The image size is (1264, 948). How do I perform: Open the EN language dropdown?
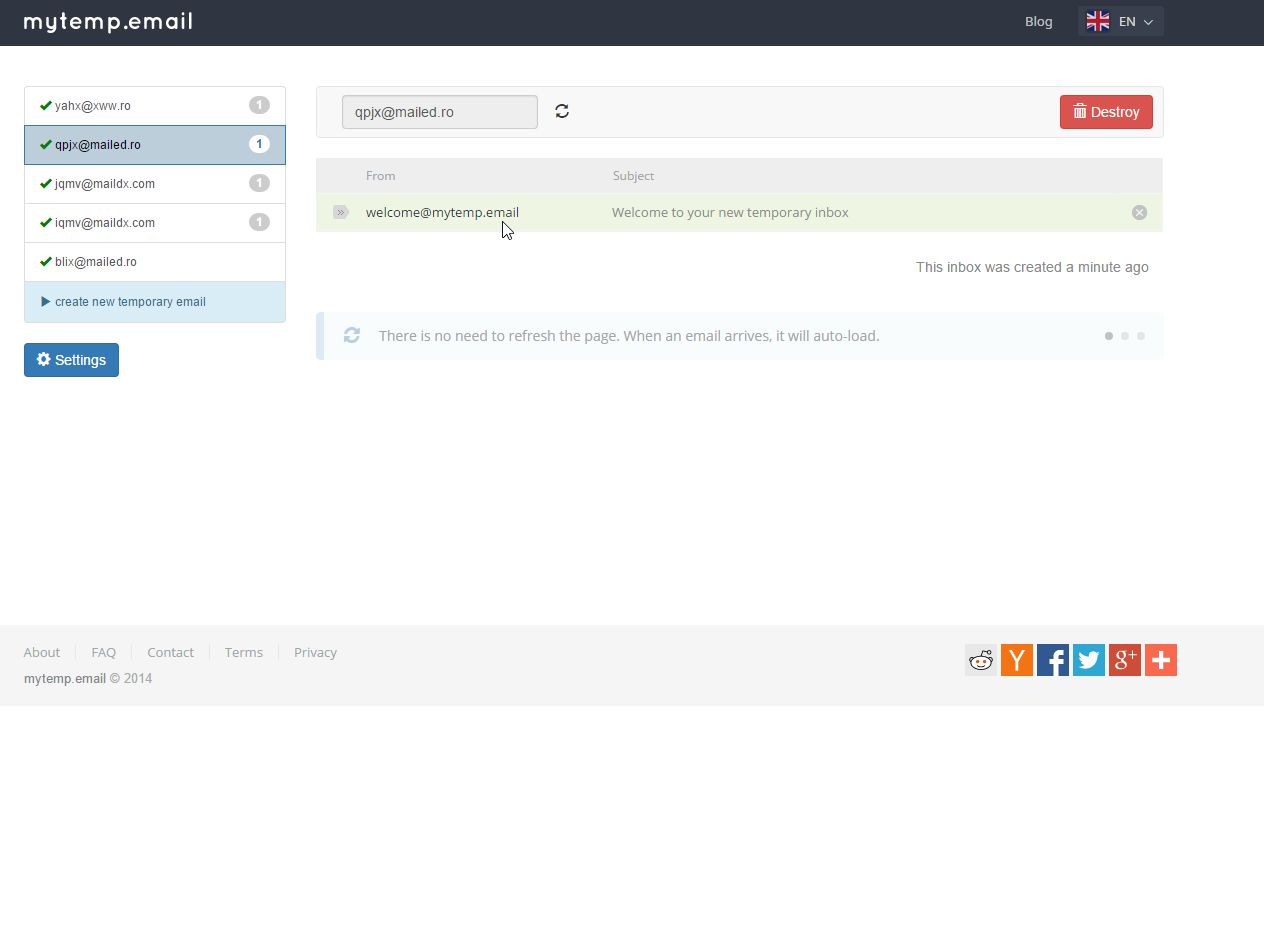coord(1121,21)
